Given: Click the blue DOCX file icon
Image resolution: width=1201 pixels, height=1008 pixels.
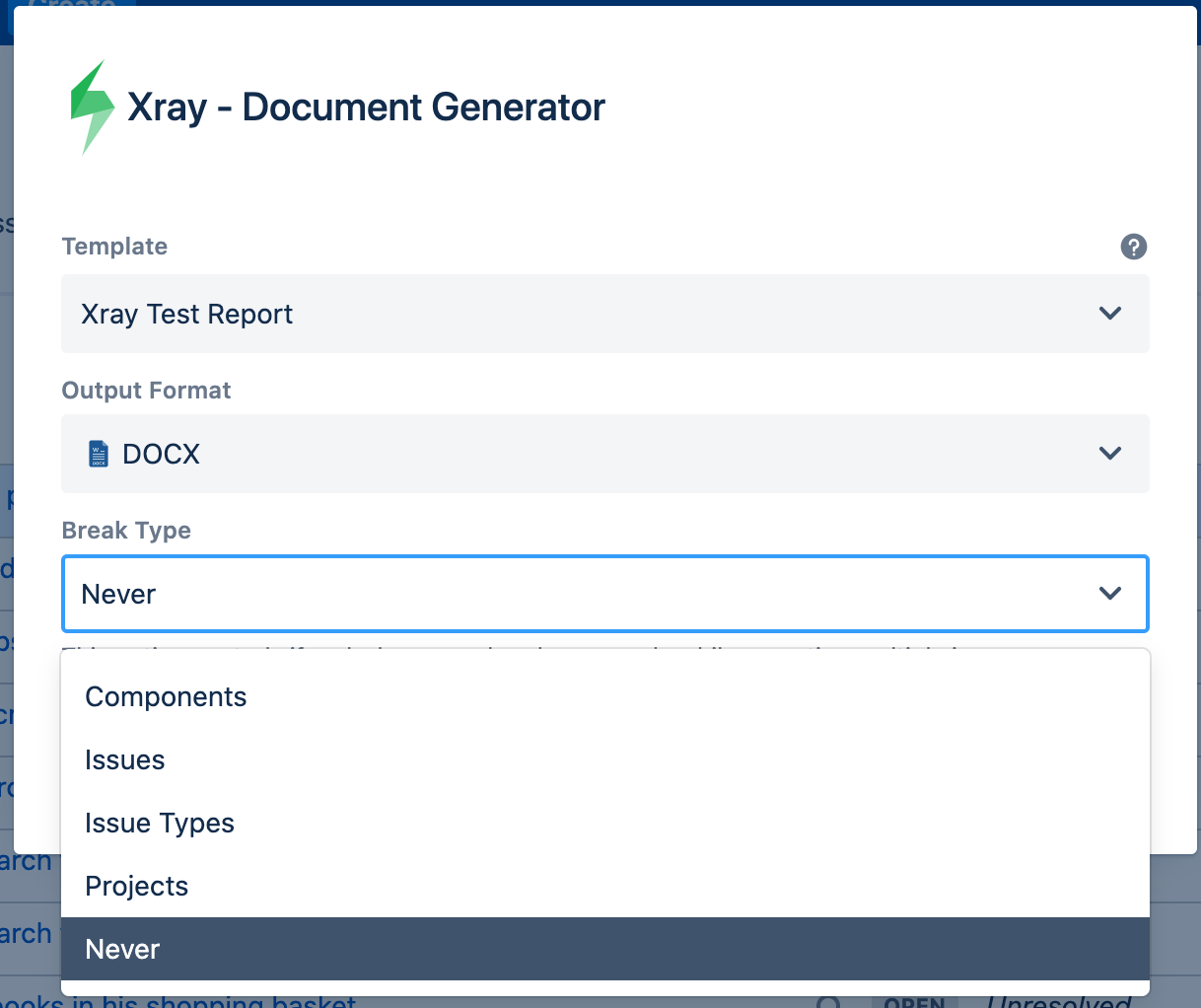Looking at the screenshot, I should pyautogui.click(x=99, y=454).
